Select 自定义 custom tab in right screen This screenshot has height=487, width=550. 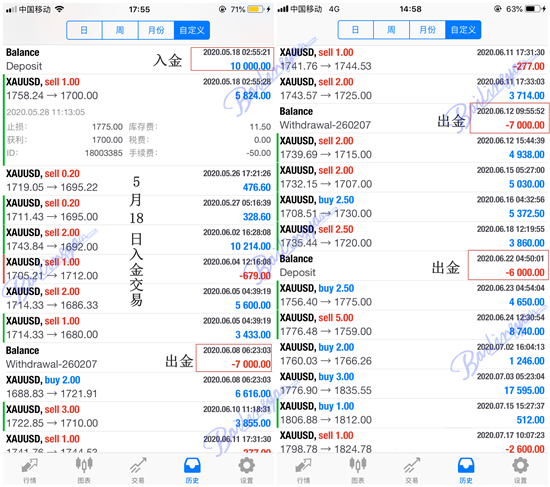[463, 30]
